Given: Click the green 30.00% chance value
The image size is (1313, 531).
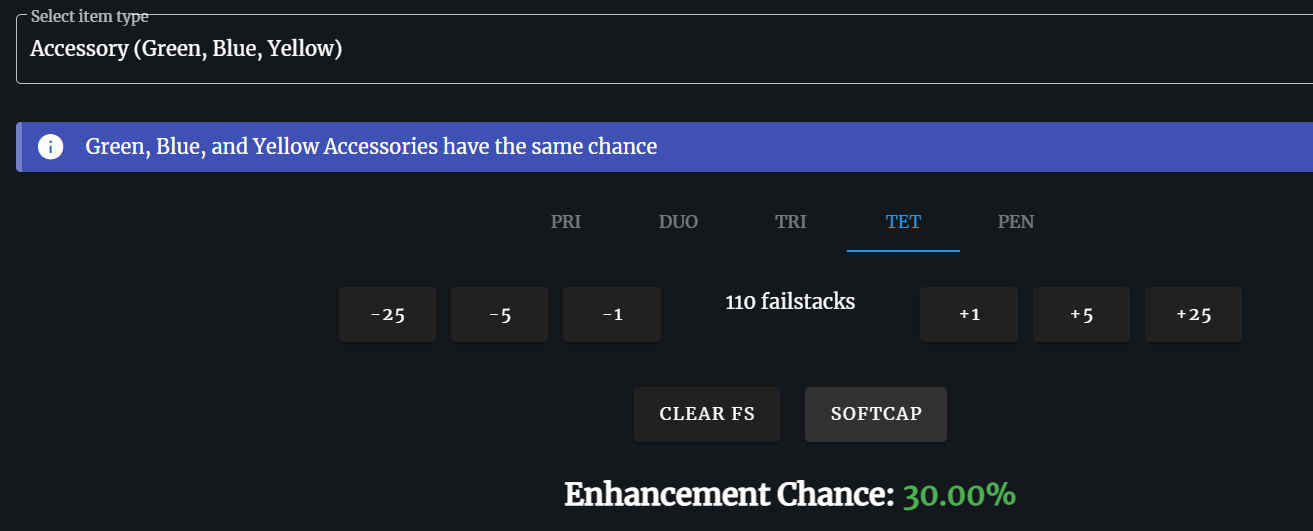Looking at the screenshot, I should [x=959, y=494].
